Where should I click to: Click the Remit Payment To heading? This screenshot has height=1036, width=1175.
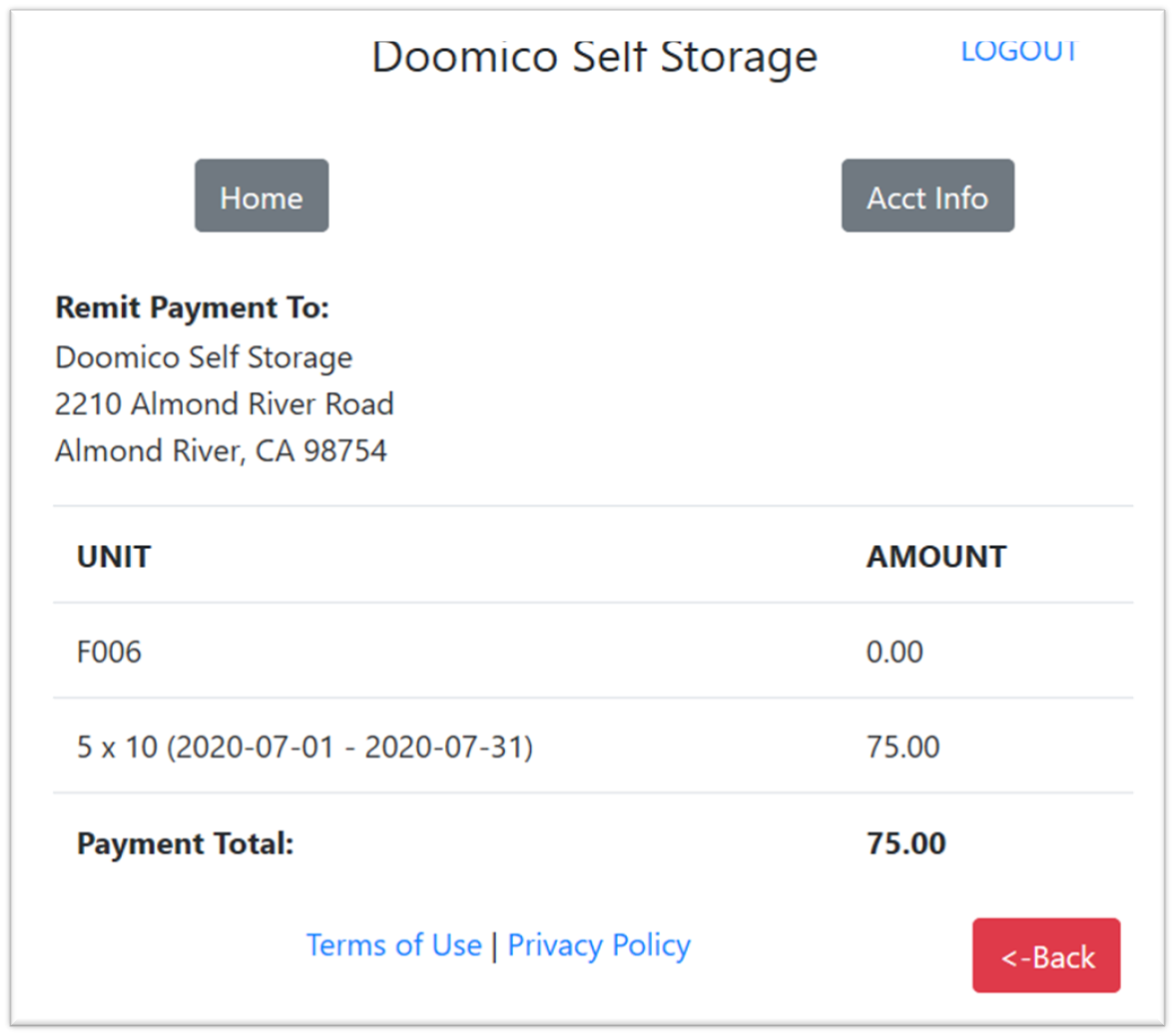point(192,307)
